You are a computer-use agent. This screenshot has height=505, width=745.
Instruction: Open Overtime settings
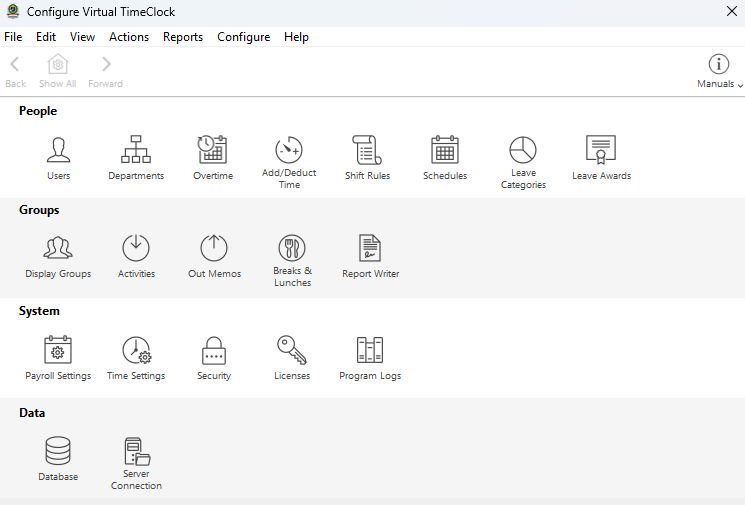[x=213, y=158]
